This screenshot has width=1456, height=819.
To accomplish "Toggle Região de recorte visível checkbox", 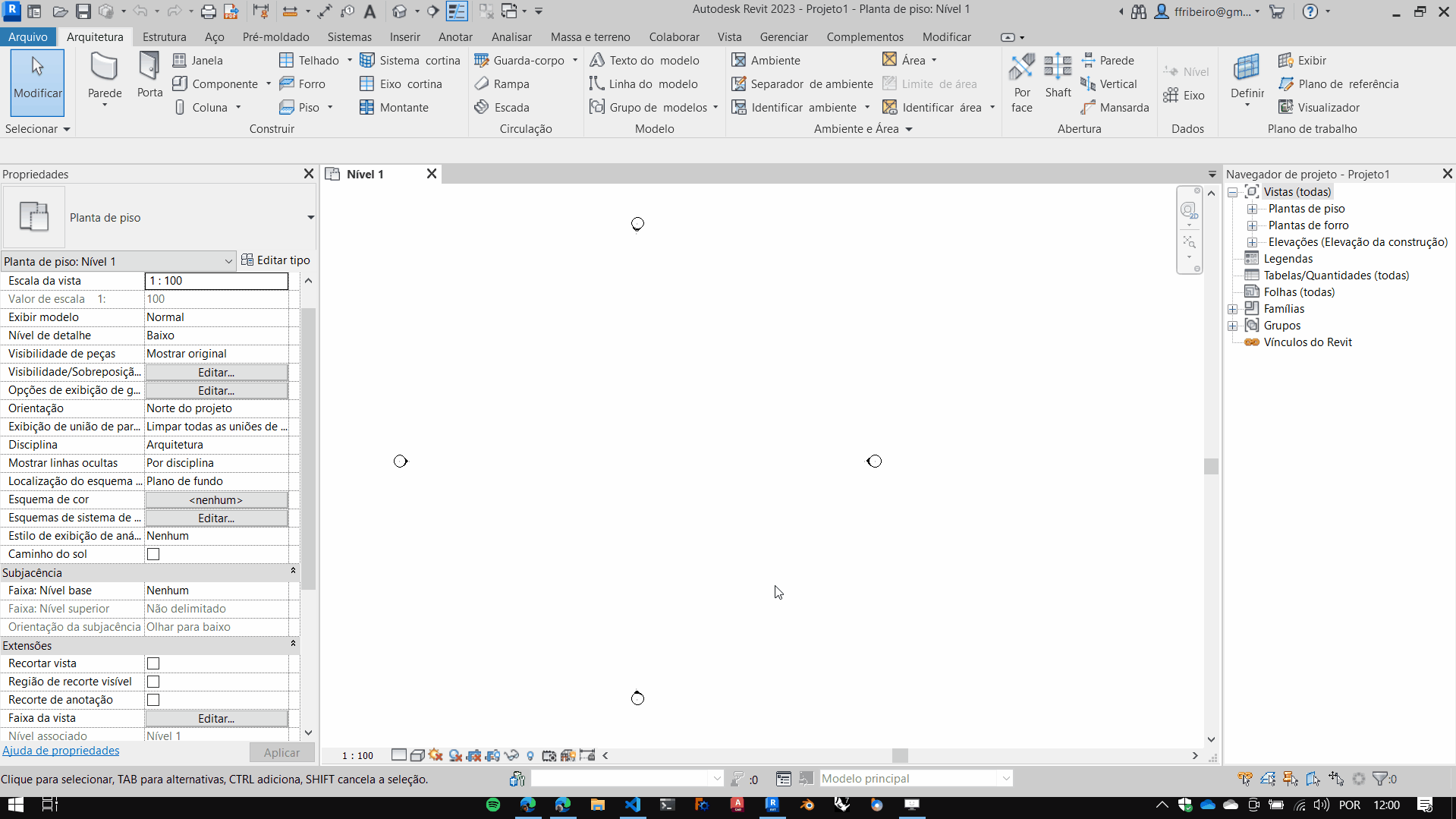I will pos(153,682).
